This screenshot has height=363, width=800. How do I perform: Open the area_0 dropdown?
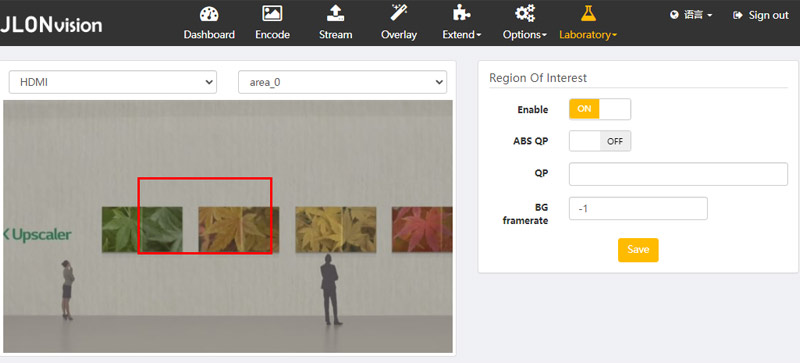(342, 82)
